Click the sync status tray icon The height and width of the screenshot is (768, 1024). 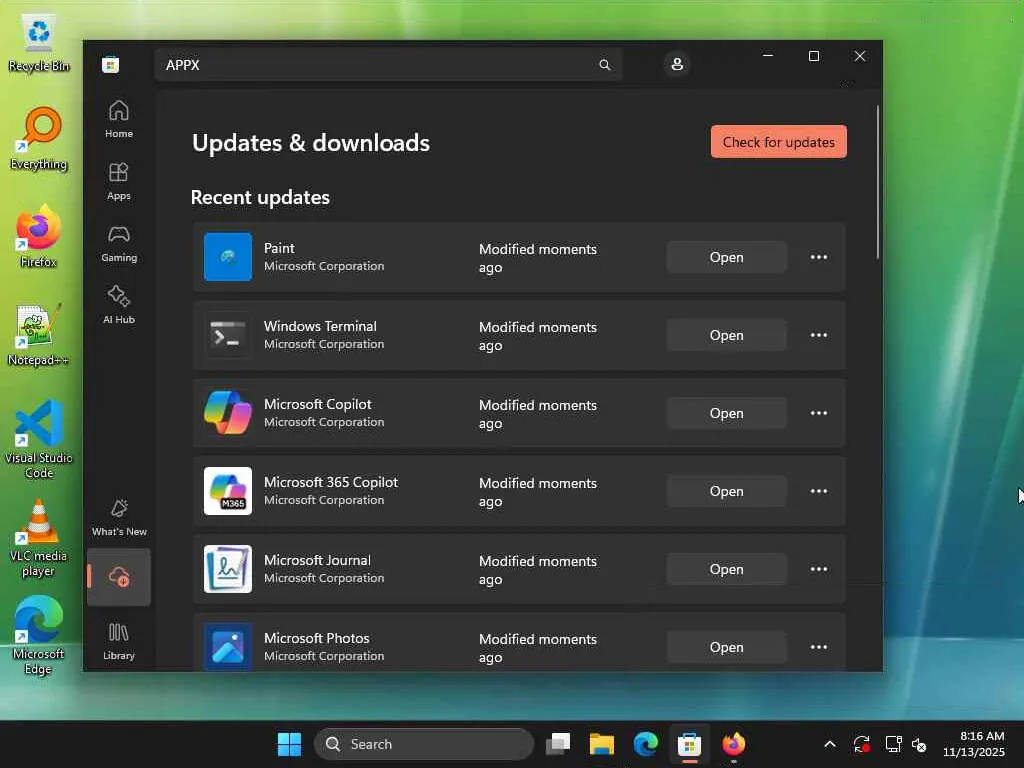coord(861,744)
